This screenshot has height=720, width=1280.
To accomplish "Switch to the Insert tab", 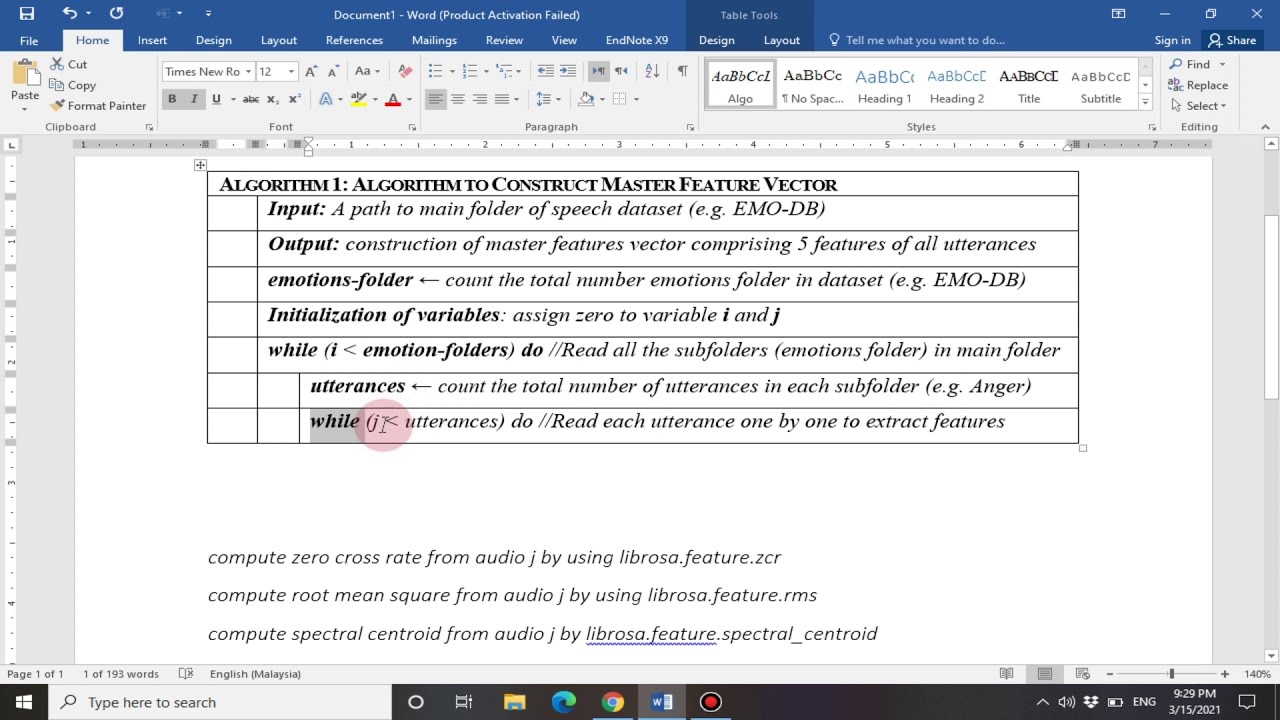I will pyautogui.click(x=152, y=40).
